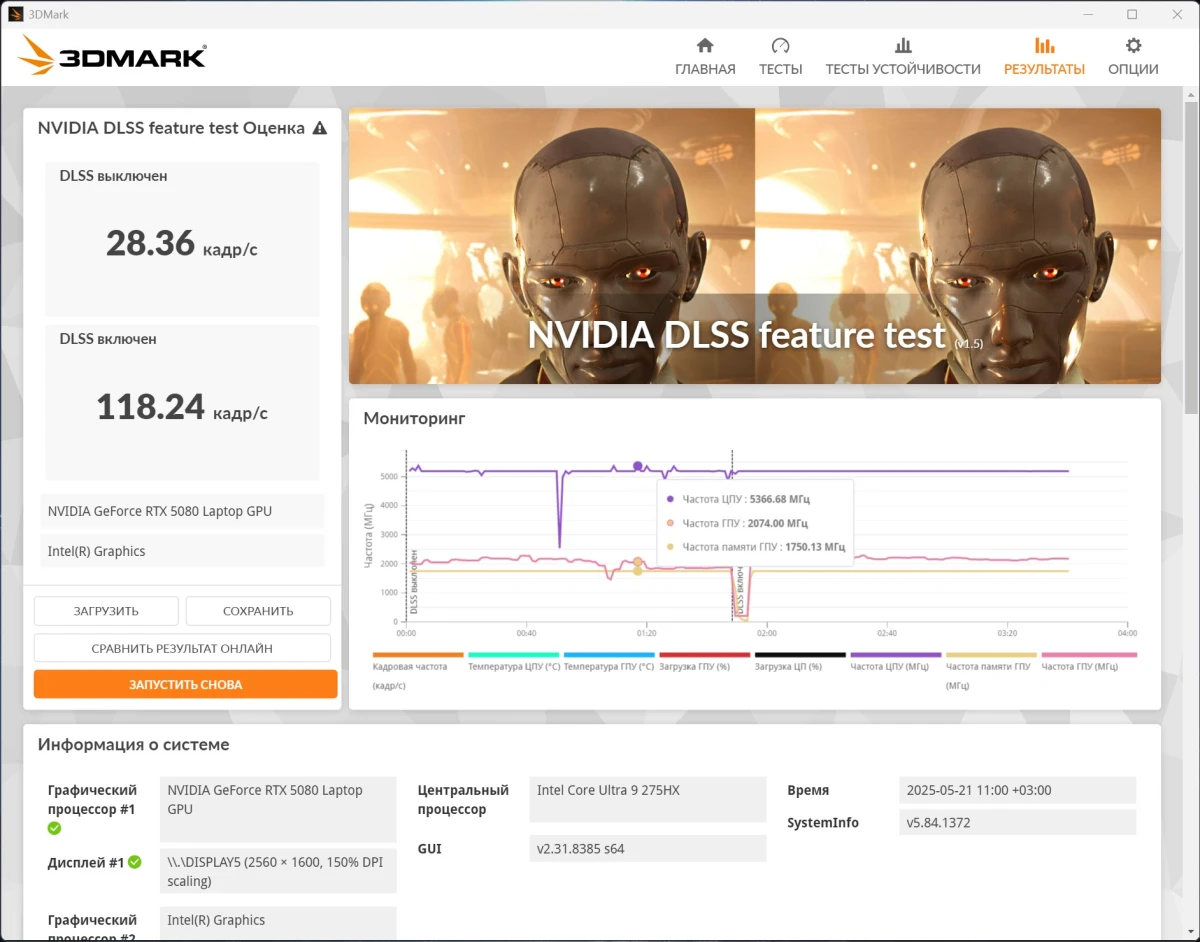Close the 3DMark window
This screenshot has width=1200, height=942.
pos(1177,14)
